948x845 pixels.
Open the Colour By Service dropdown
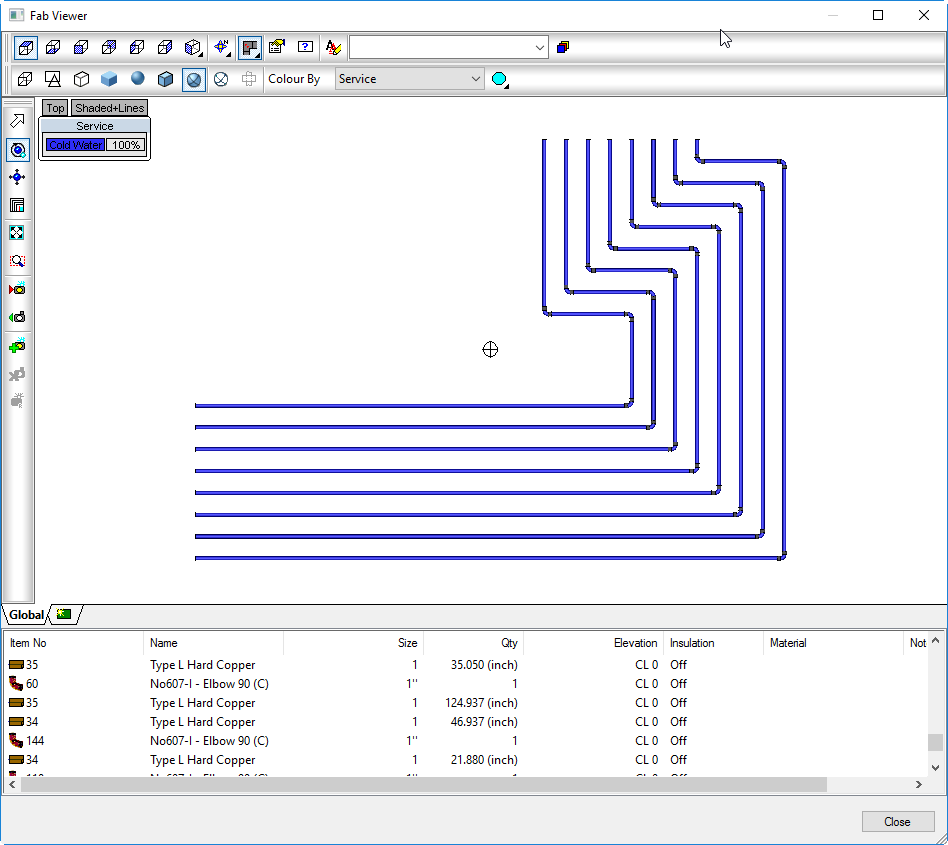(x=409, y=79)
